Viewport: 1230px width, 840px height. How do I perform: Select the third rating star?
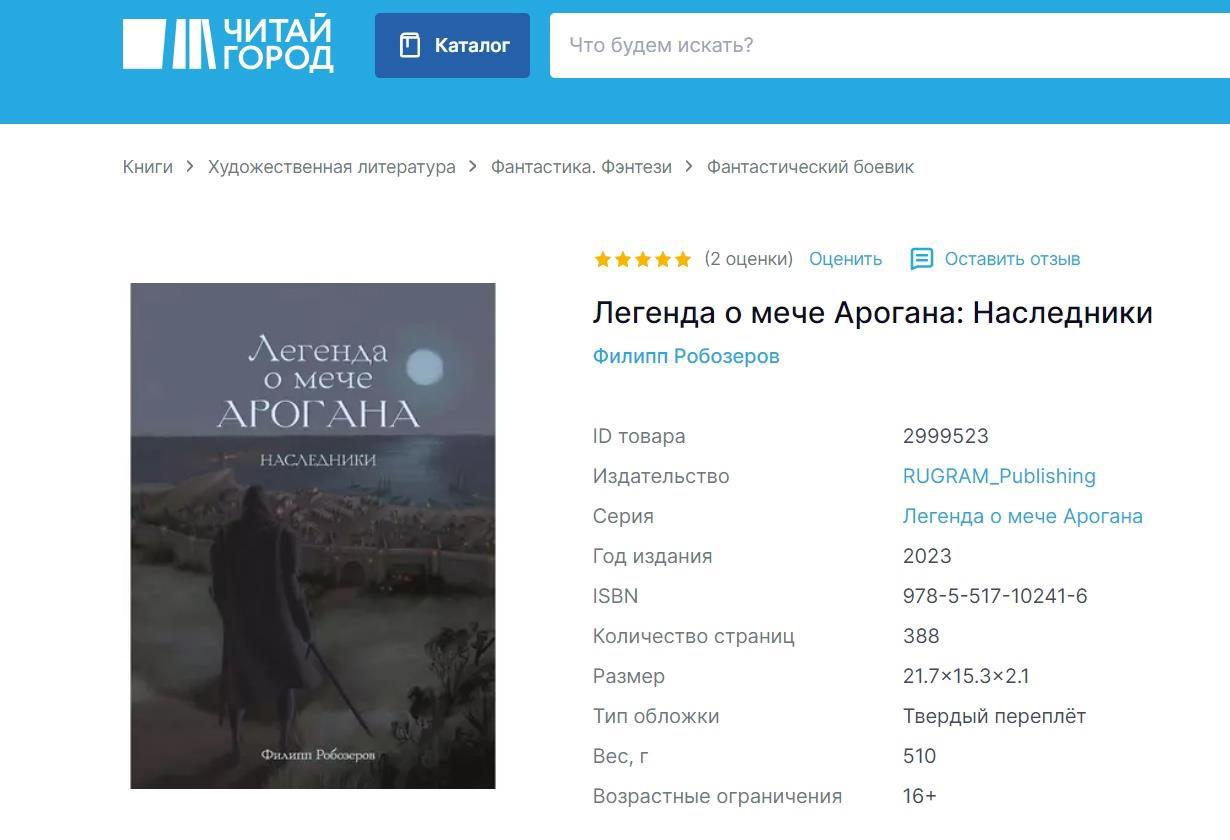point(643,260)
